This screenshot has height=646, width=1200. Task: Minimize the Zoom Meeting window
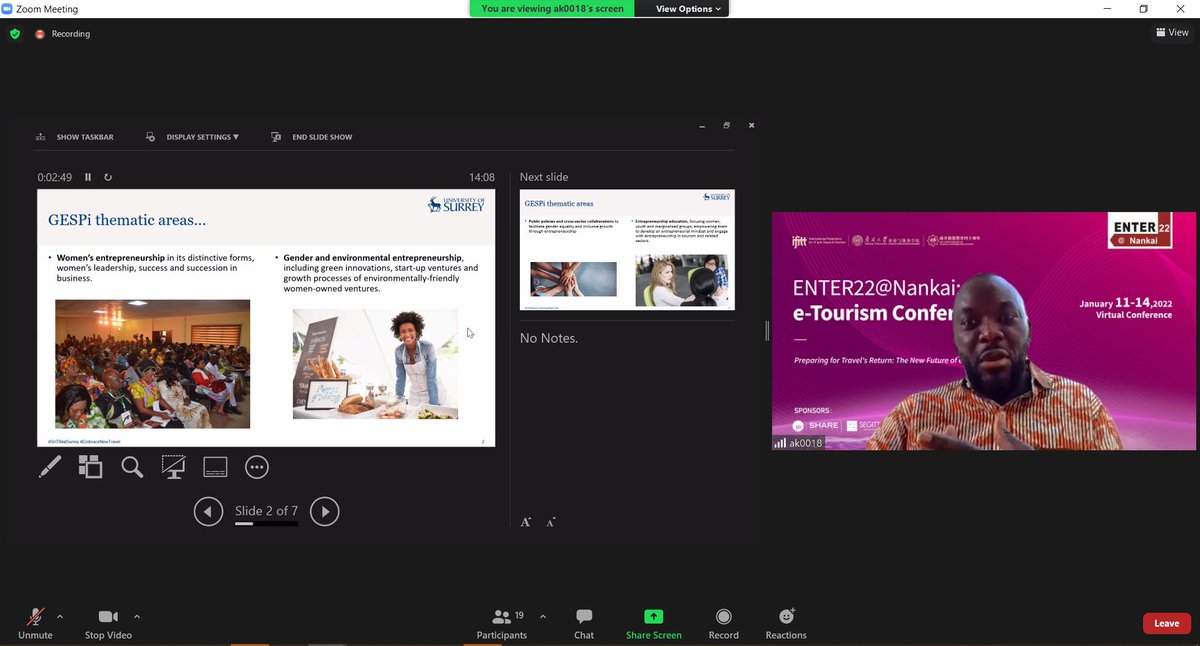(1107, 9)
